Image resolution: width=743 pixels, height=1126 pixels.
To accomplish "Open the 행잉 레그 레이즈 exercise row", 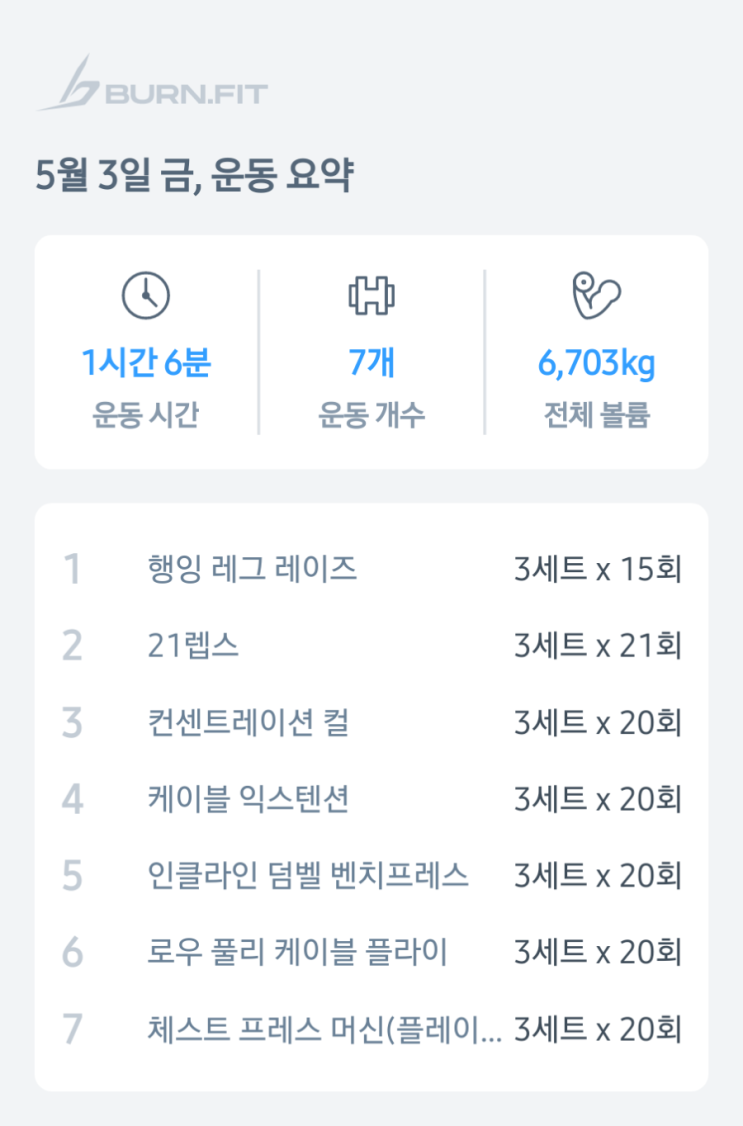I will coord(252,570).
